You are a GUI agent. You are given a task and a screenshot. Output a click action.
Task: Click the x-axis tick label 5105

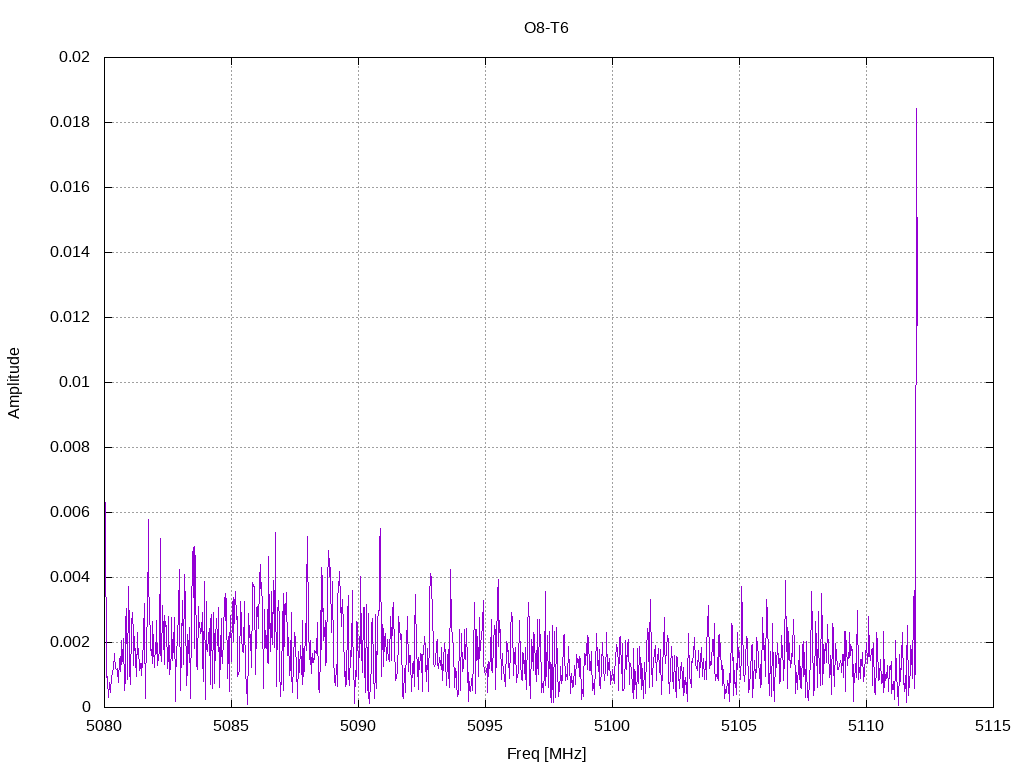[x=739, y=726]
